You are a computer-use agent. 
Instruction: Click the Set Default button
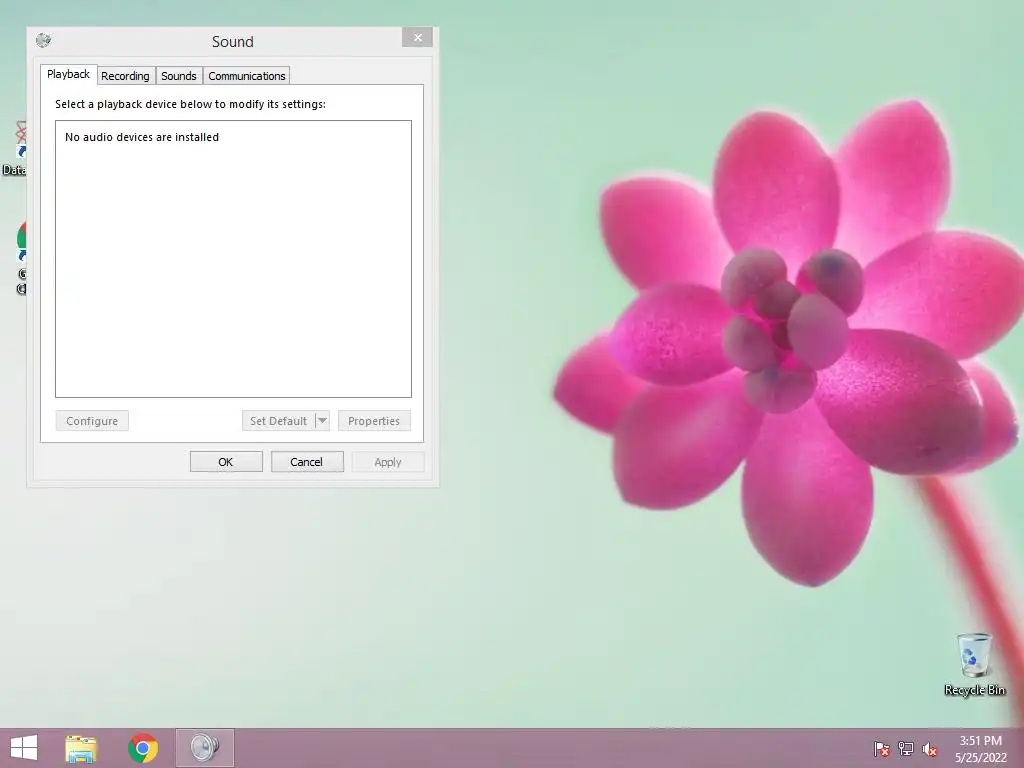tap(278, 421)
